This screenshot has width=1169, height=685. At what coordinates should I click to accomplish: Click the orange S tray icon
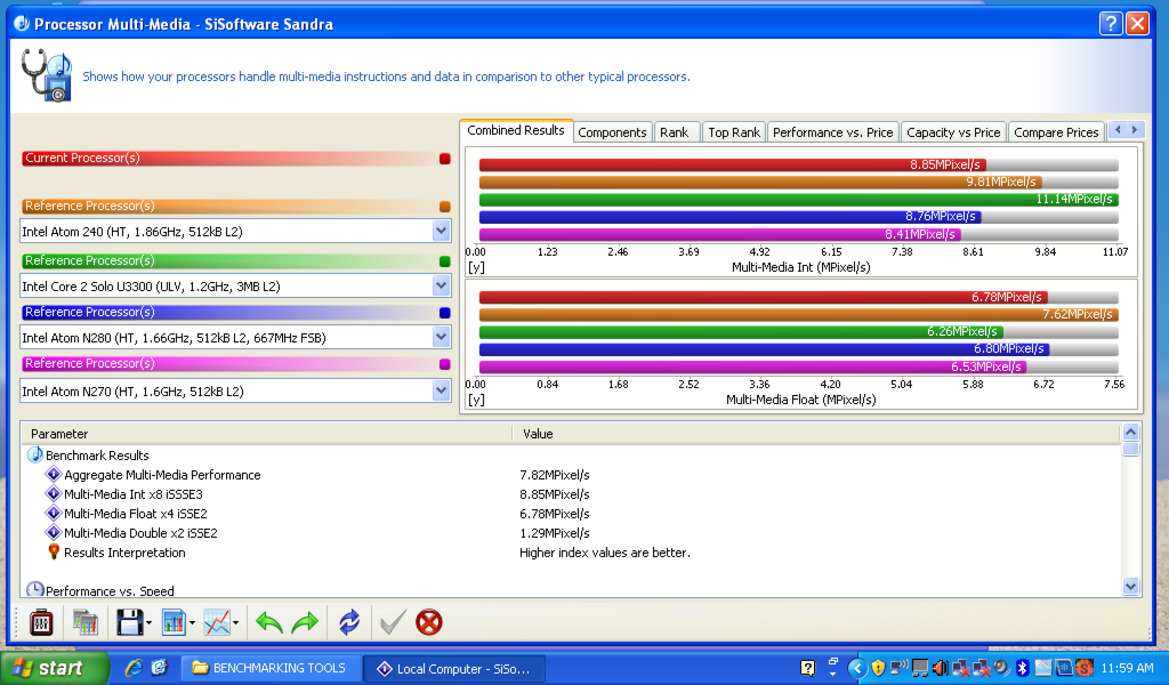(1084, 668)
